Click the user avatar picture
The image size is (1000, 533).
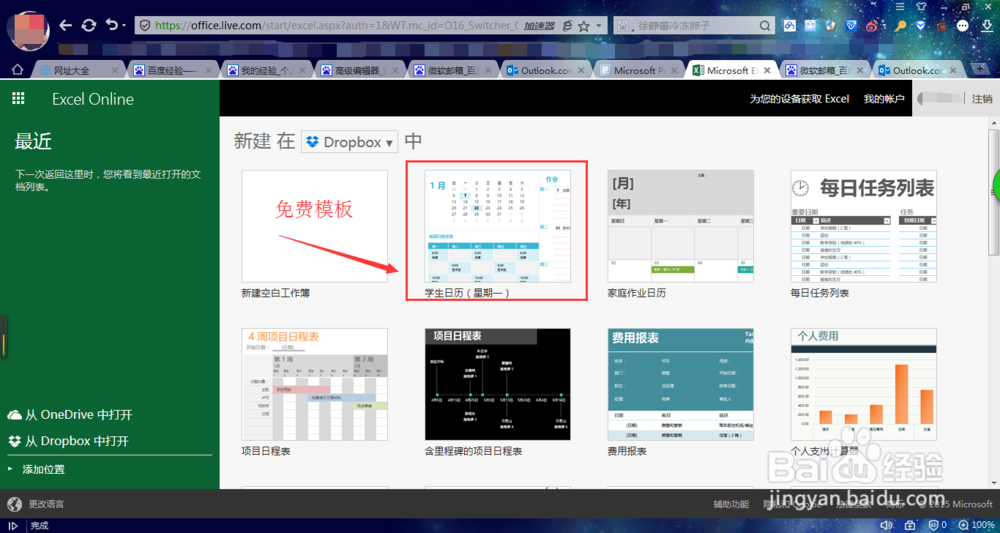[27, 29]
